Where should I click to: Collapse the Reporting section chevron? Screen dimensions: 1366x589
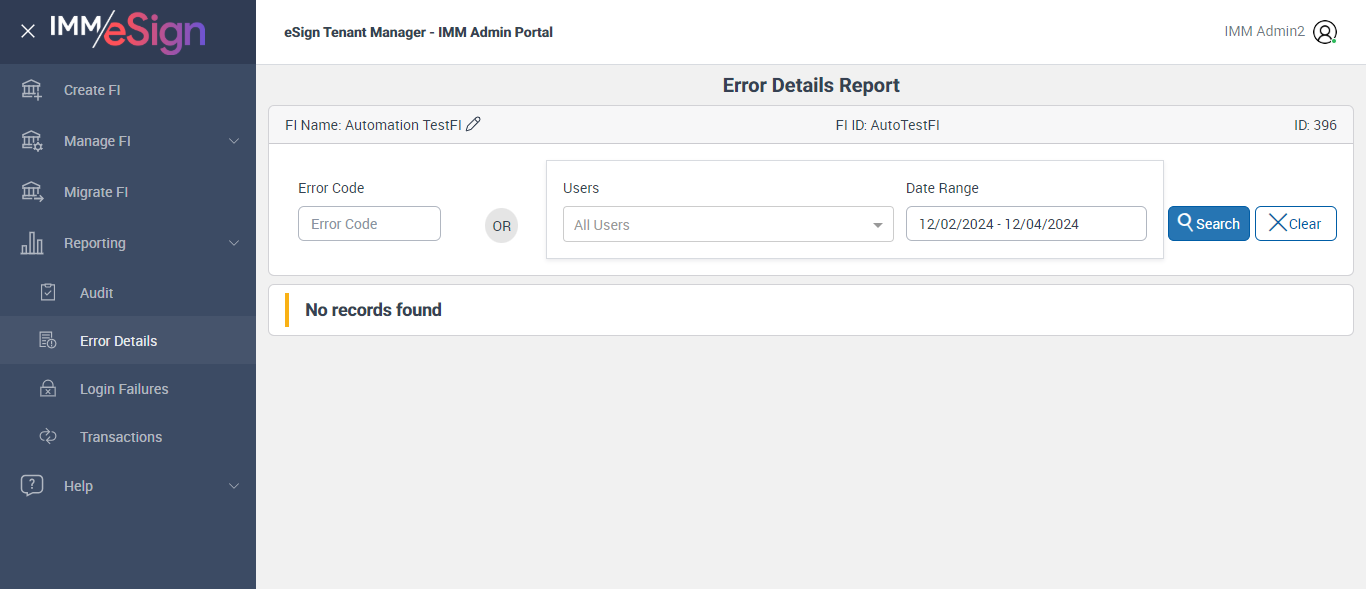(234, 243)
